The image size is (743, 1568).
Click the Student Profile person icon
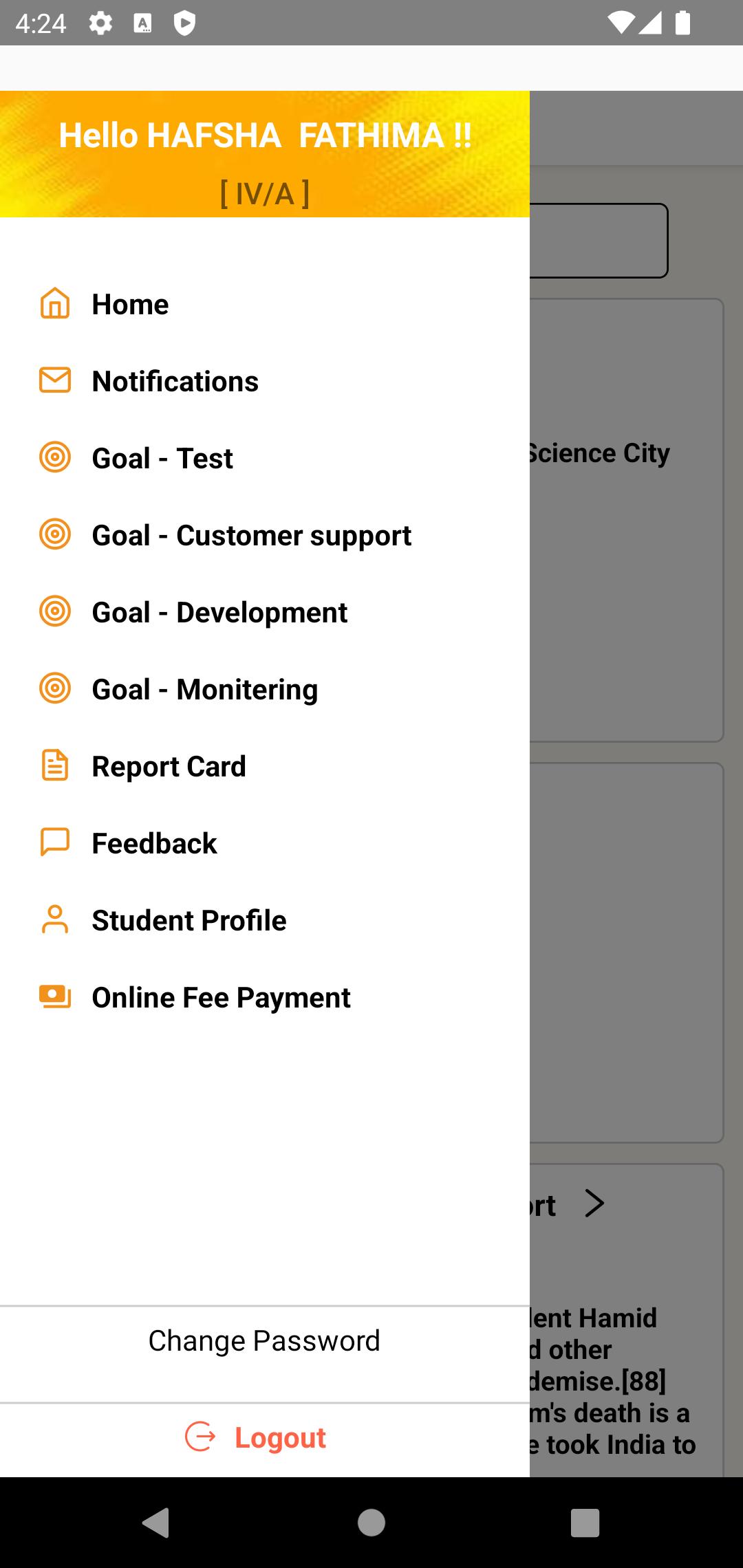tap(55, 919)
